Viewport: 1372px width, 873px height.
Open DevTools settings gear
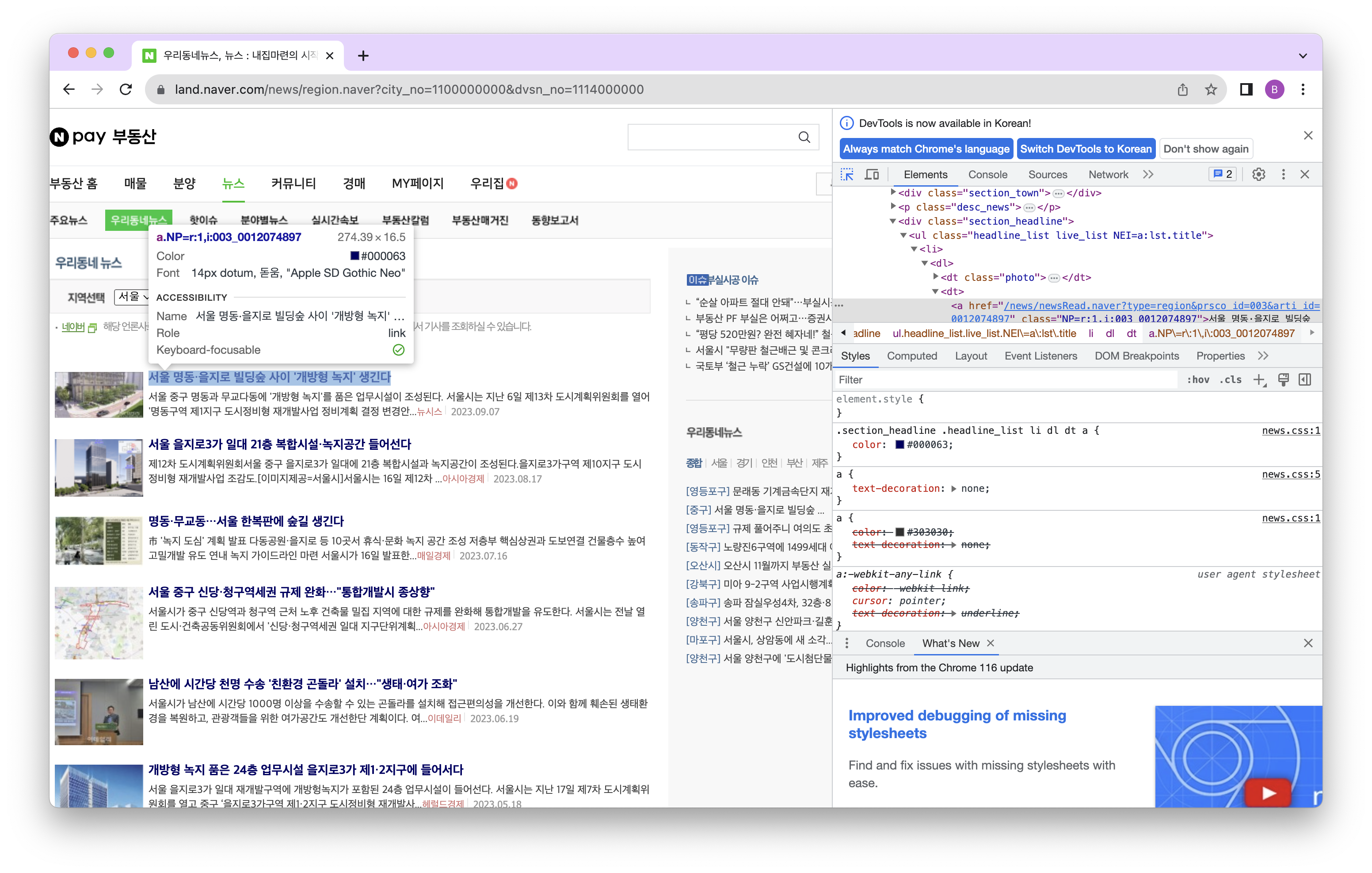[x=1258, y=175]
